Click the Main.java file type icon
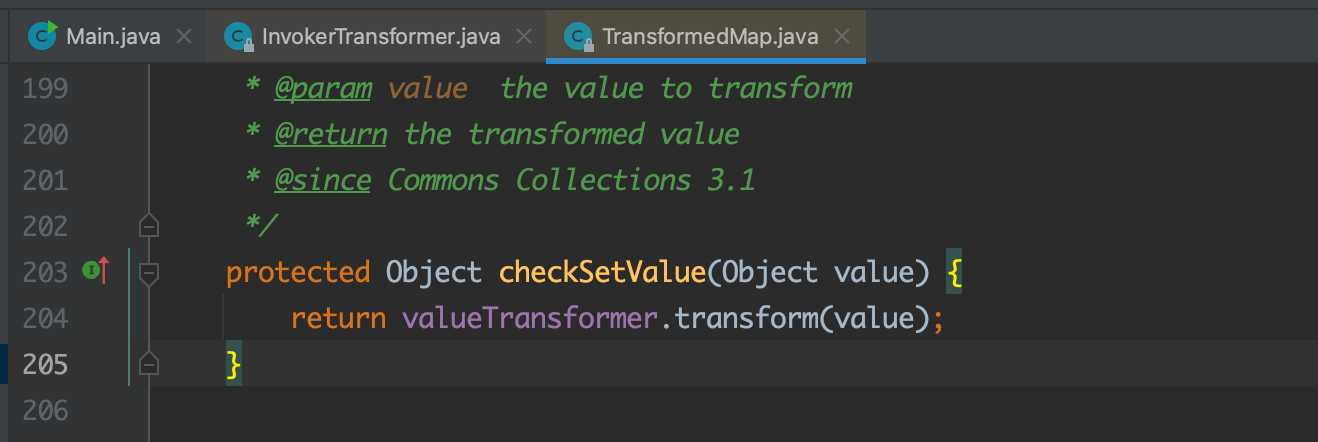 (42, 36)
